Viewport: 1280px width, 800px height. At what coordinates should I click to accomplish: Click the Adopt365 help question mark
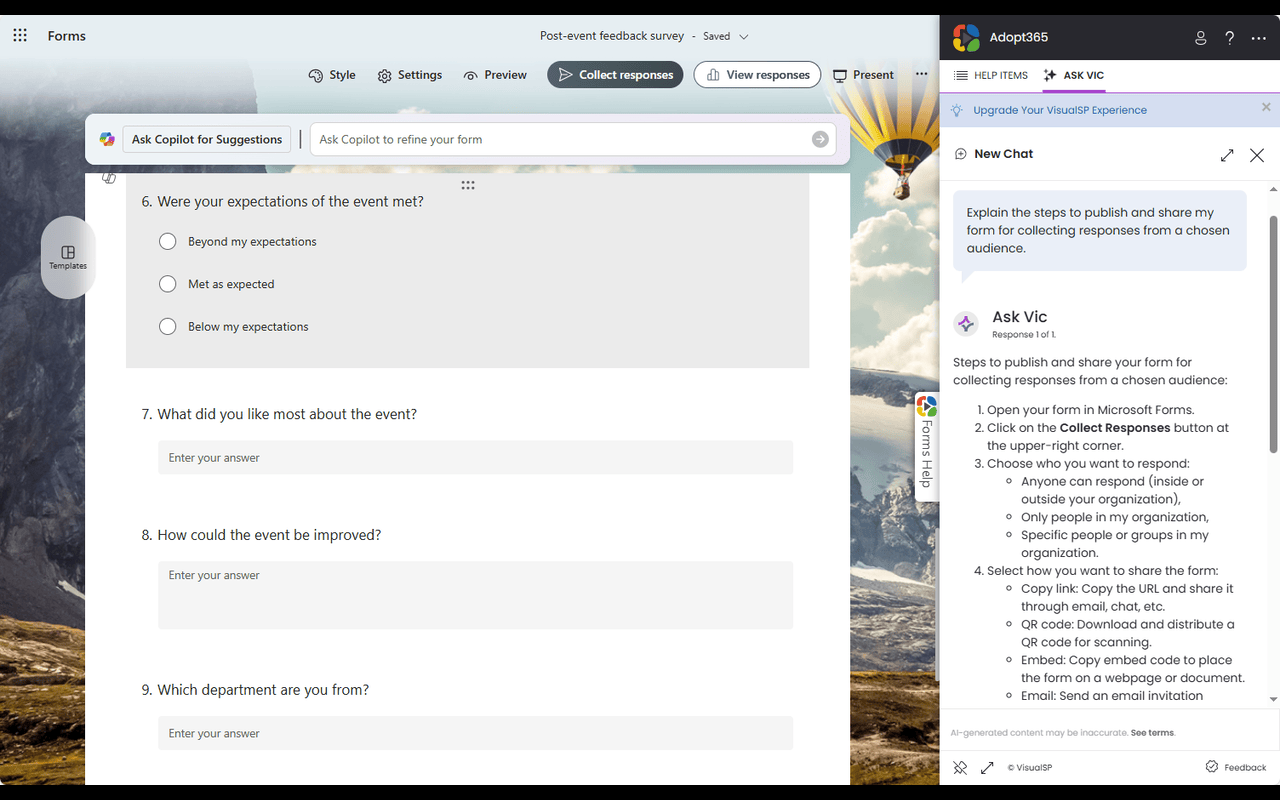(x=1230, y=38)
